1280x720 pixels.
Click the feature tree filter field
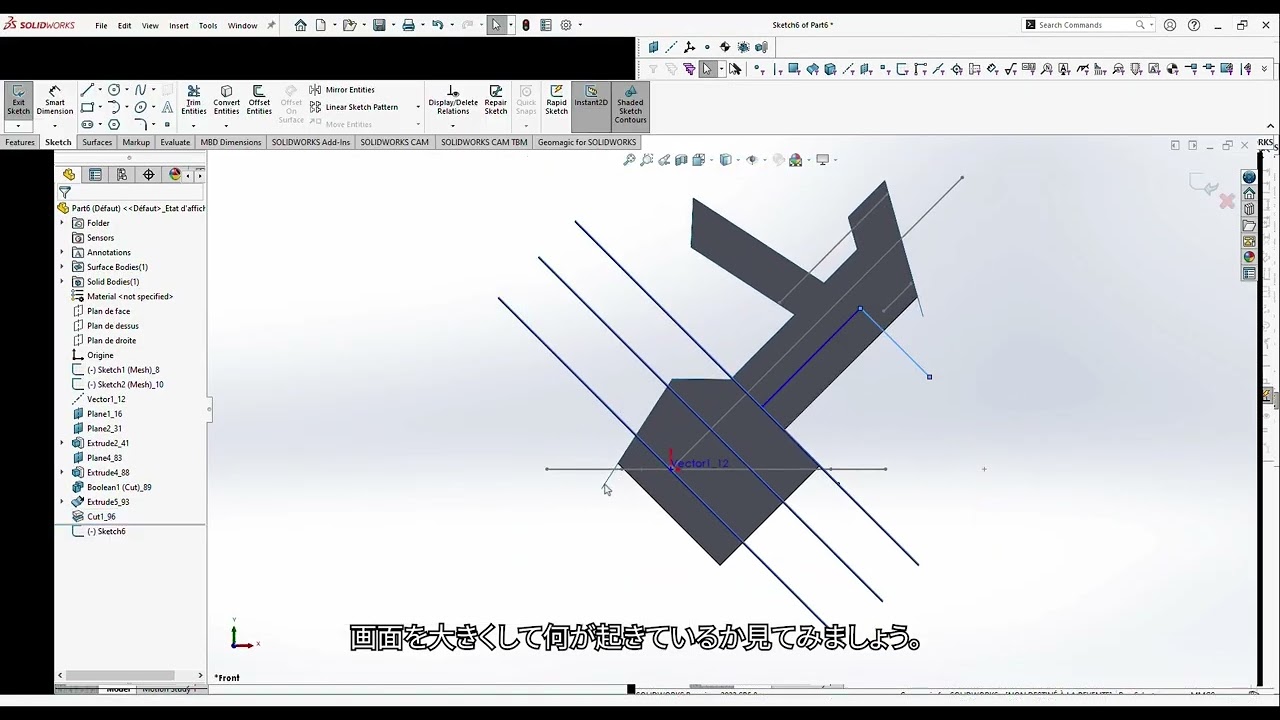(131, 192)
